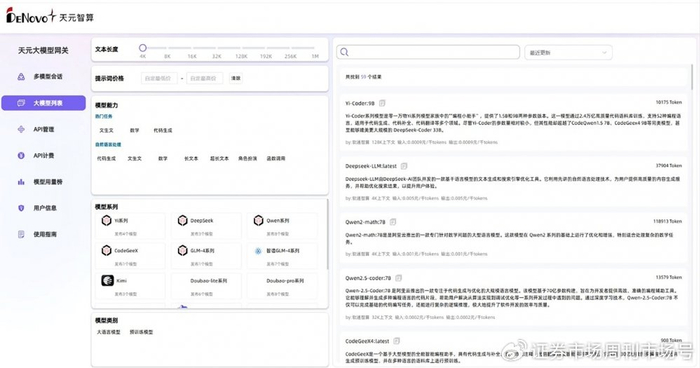
Task: Toggle 角色扮演 capability tag
Action: point(247,159)
